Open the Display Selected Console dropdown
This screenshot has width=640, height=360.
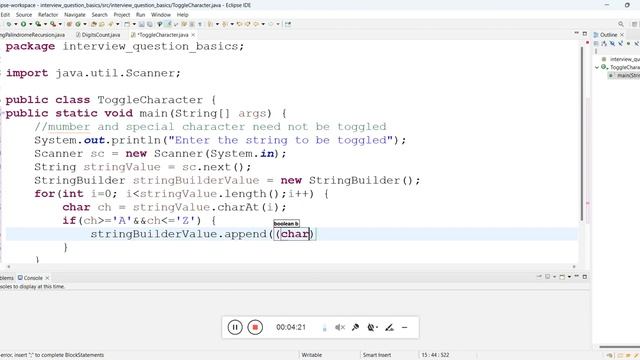coord(554,277)
